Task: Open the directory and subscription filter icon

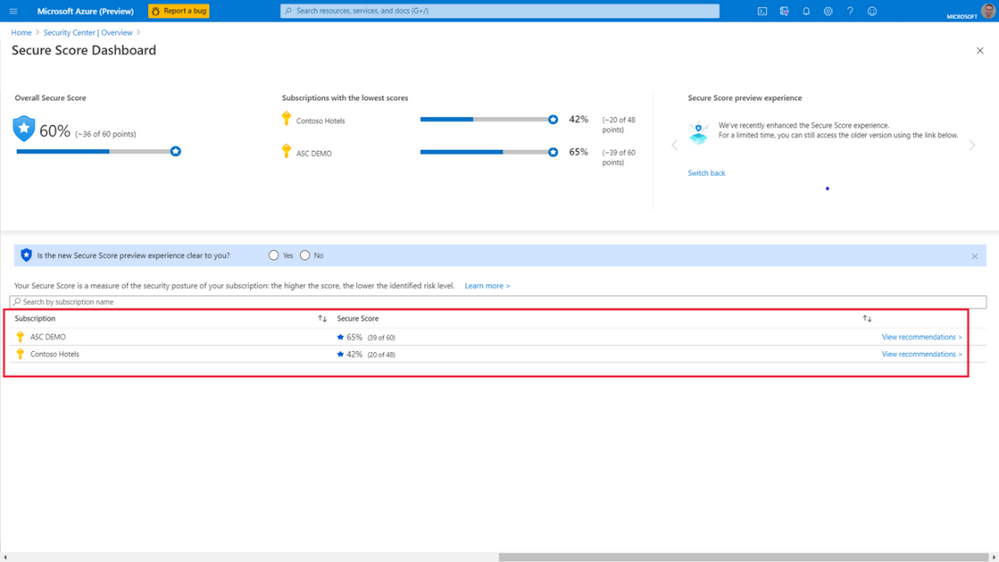Action: (784, 11)
